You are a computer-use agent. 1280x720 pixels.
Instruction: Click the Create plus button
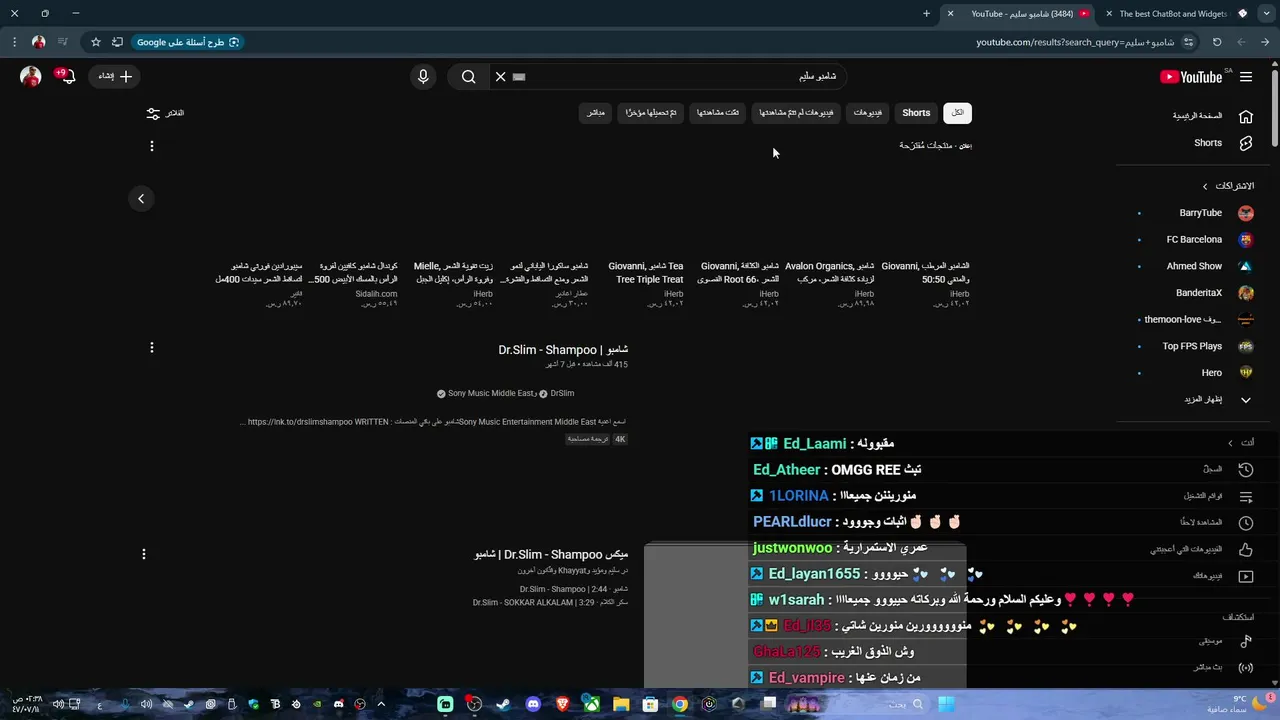[115, 76]
